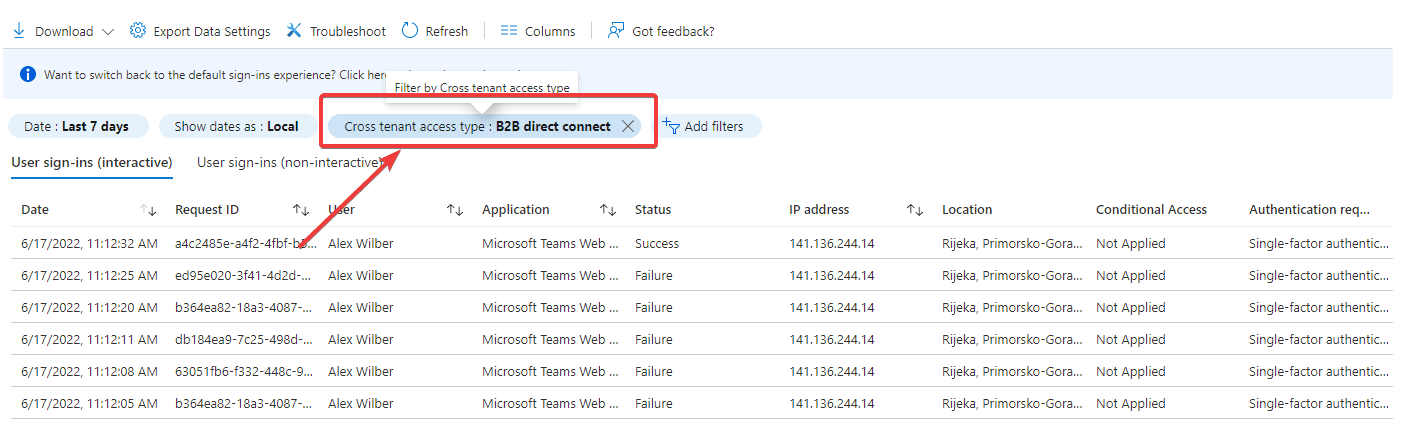The width and height of the screenshot is (1402, 428).
Task: Sort by User column arrows
Action: point(455,210)
